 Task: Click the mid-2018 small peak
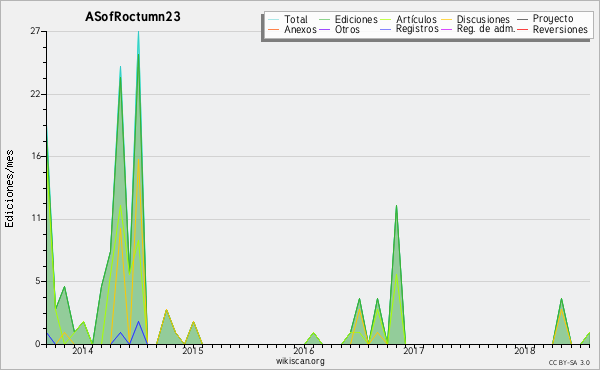pos(561,300)
